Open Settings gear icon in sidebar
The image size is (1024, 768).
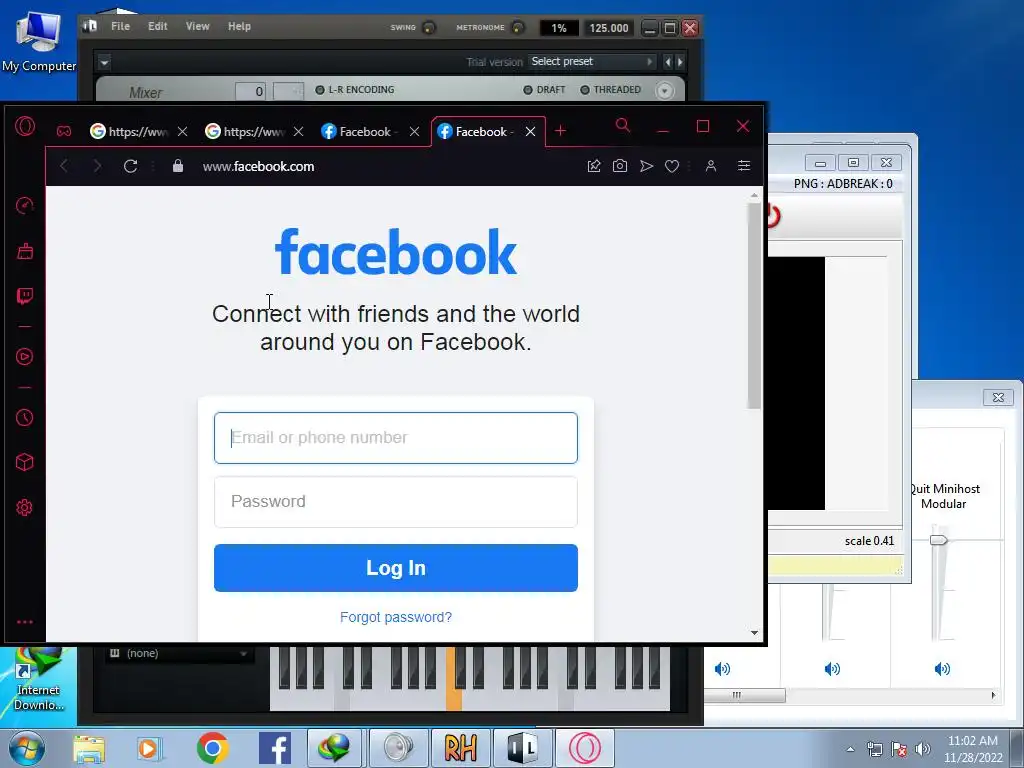[x=25, y=507]
